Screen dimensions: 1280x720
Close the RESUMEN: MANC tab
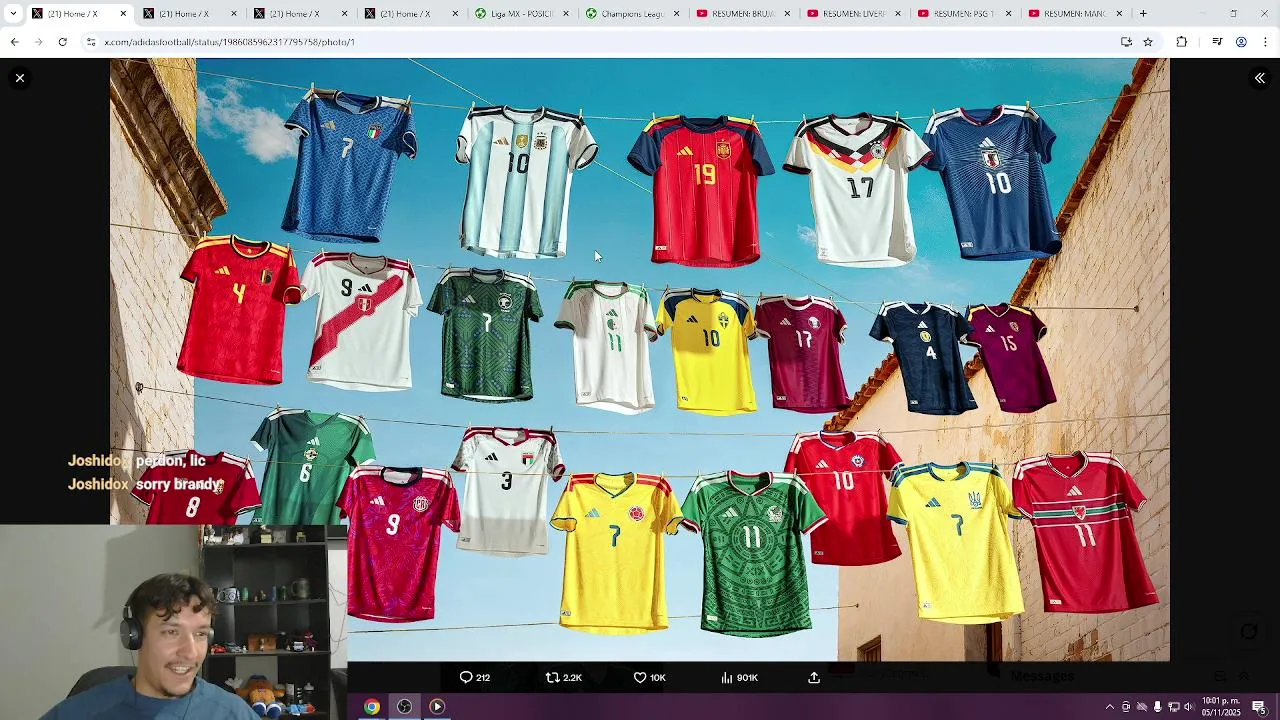[1120, 14]
